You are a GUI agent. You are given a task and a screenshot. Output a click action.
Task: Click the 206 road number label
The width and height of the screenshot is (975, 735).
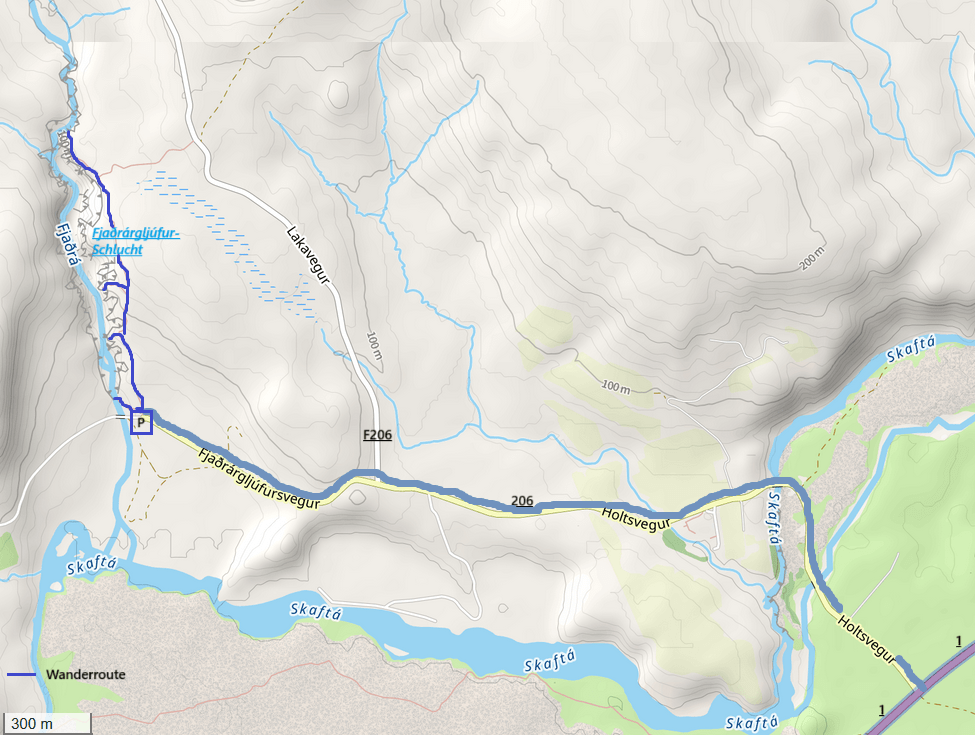pos(522,501)
